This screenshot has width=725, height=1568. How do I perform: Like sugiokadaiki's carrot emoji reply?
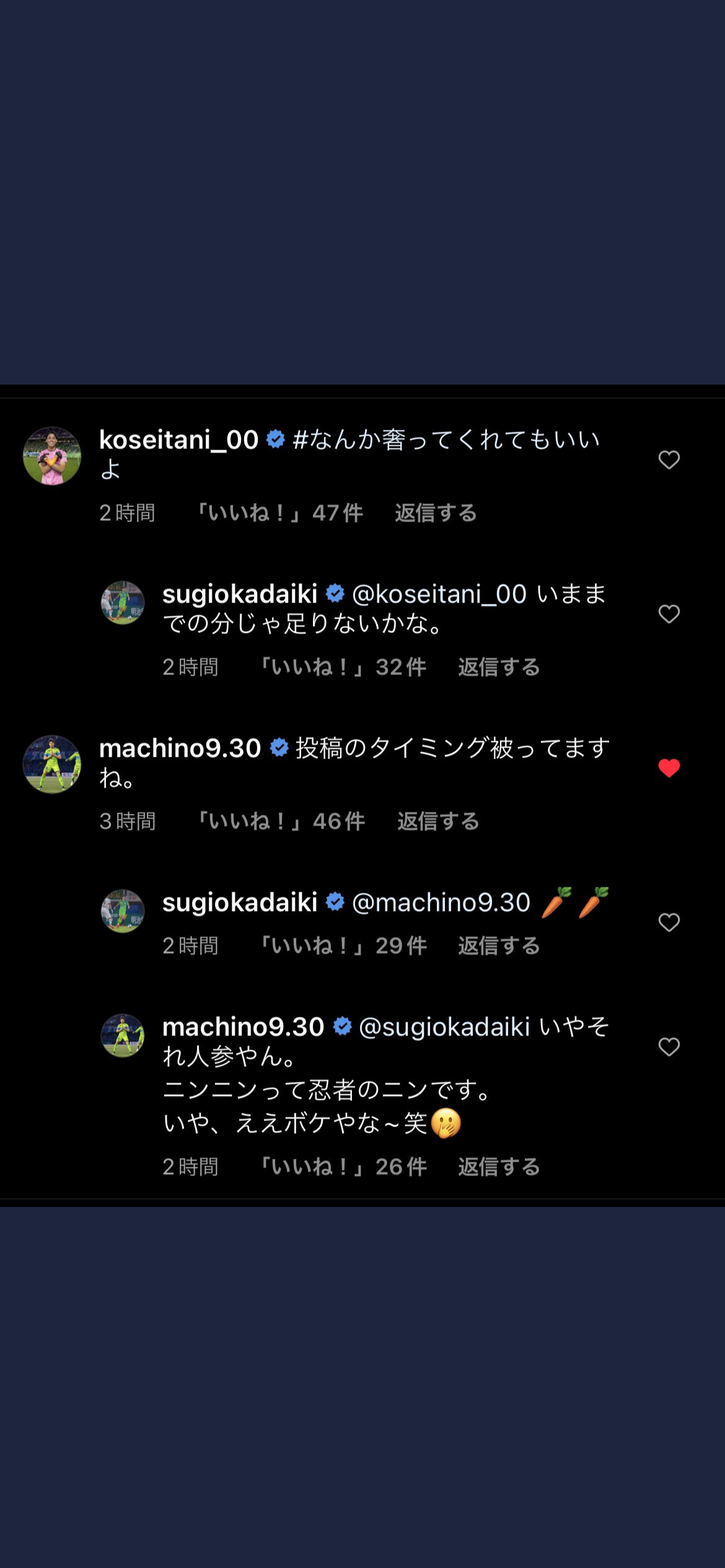(669, 922)
